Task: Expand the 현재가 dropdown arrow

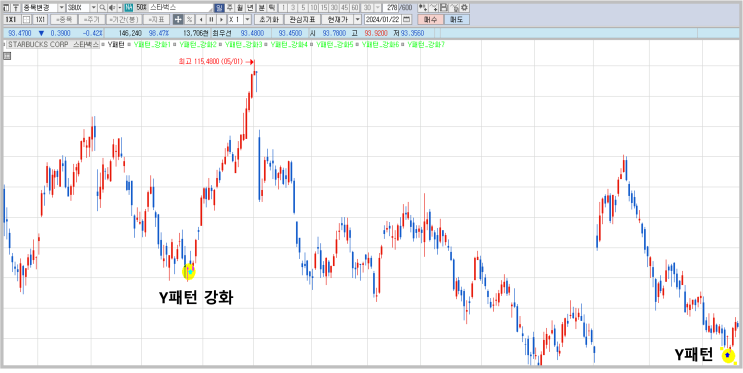Action: point(358,19)
